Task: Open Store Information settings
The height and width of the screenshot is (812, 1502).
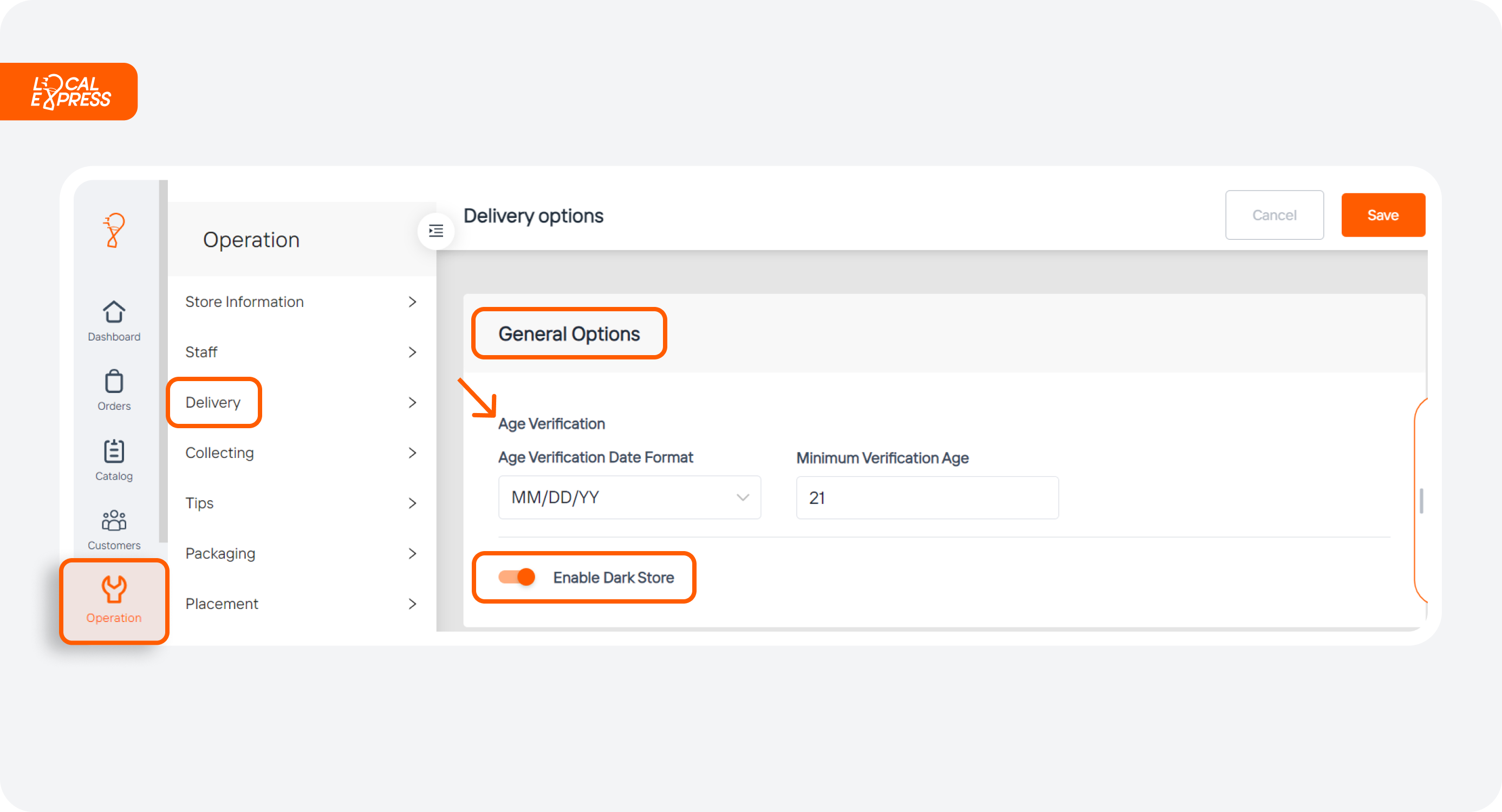Action: coord(245,302)
